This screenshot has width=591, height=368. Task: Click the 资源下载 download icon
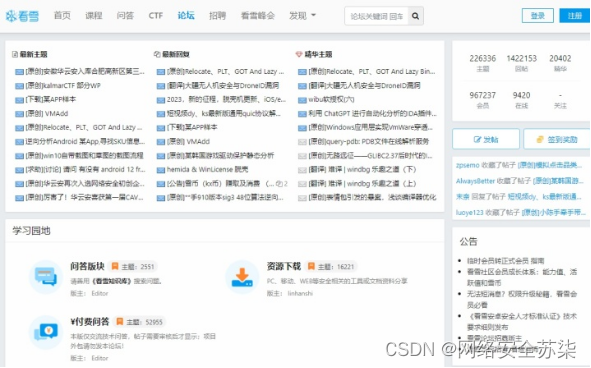coord(242,277)
